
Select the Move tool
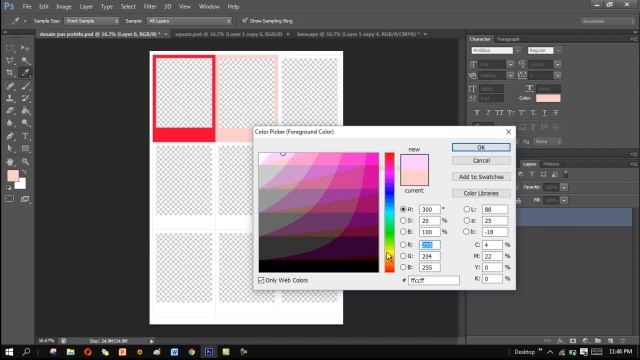(x=25, y=48)
